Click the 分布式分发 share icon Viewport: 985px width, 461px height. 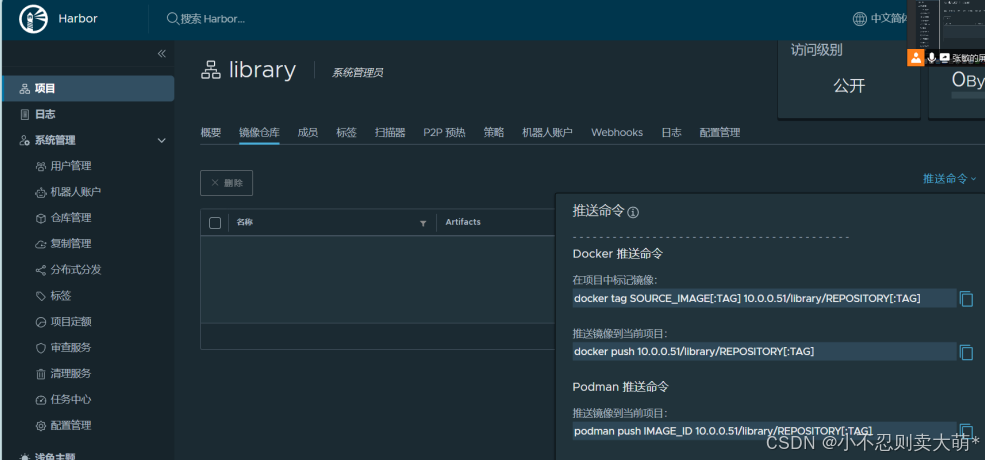pos(41,269)
